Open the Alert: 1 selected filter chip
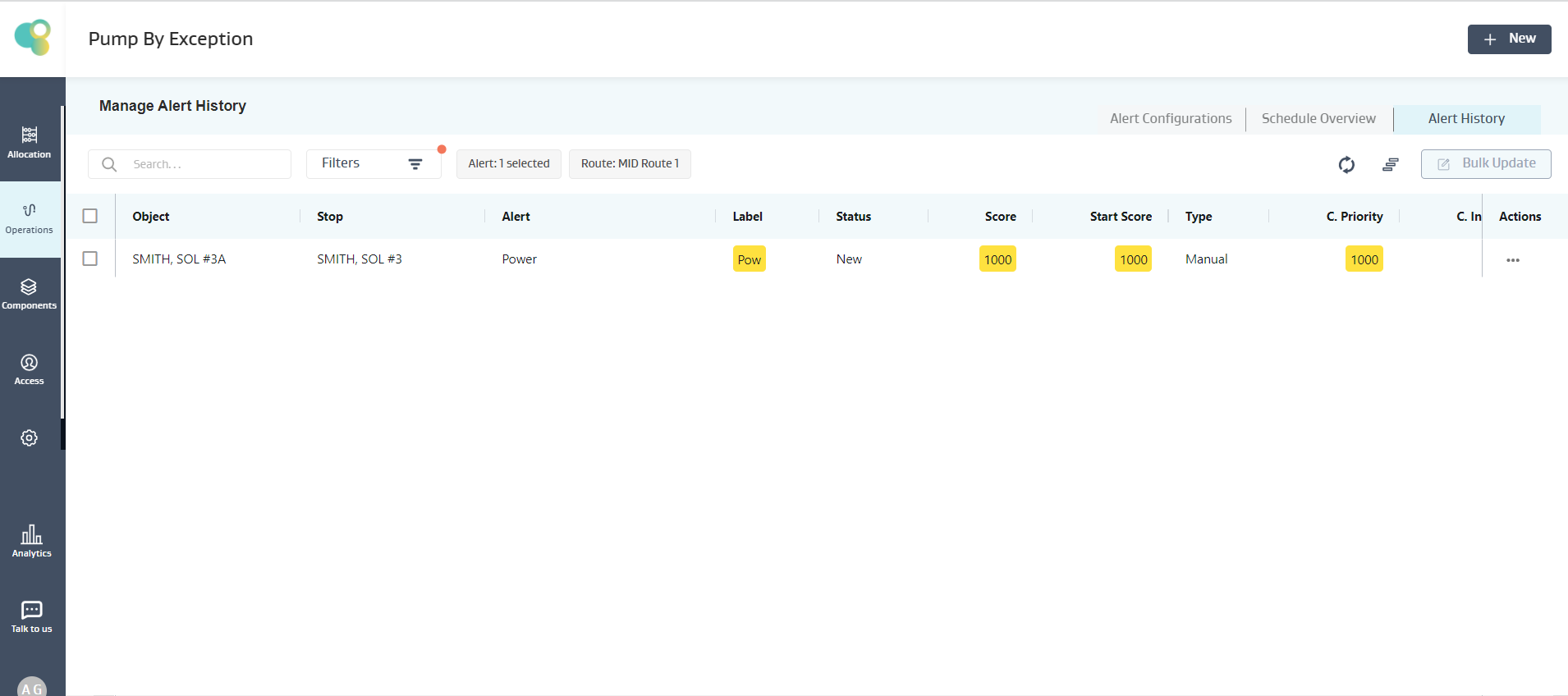1568x696 pixels. pos(508,163)
